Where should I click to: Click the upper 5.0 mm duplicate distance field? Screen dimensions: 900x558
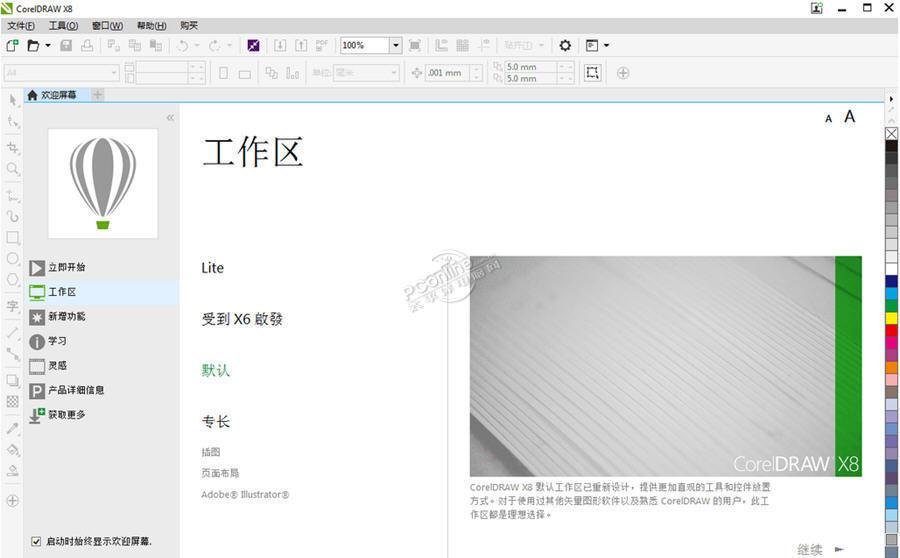[x=531, y=67]
